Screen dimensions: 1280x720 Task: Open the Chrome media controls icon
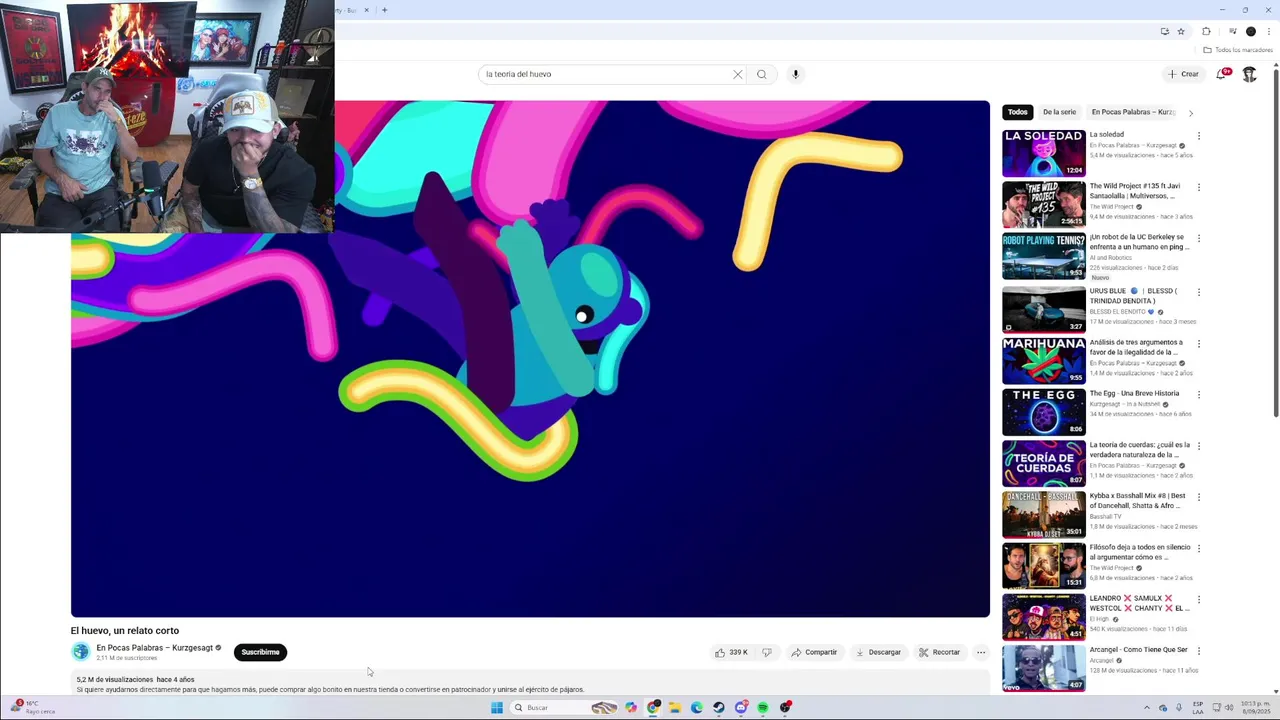pyautogui.click(x=1232, y=32)
